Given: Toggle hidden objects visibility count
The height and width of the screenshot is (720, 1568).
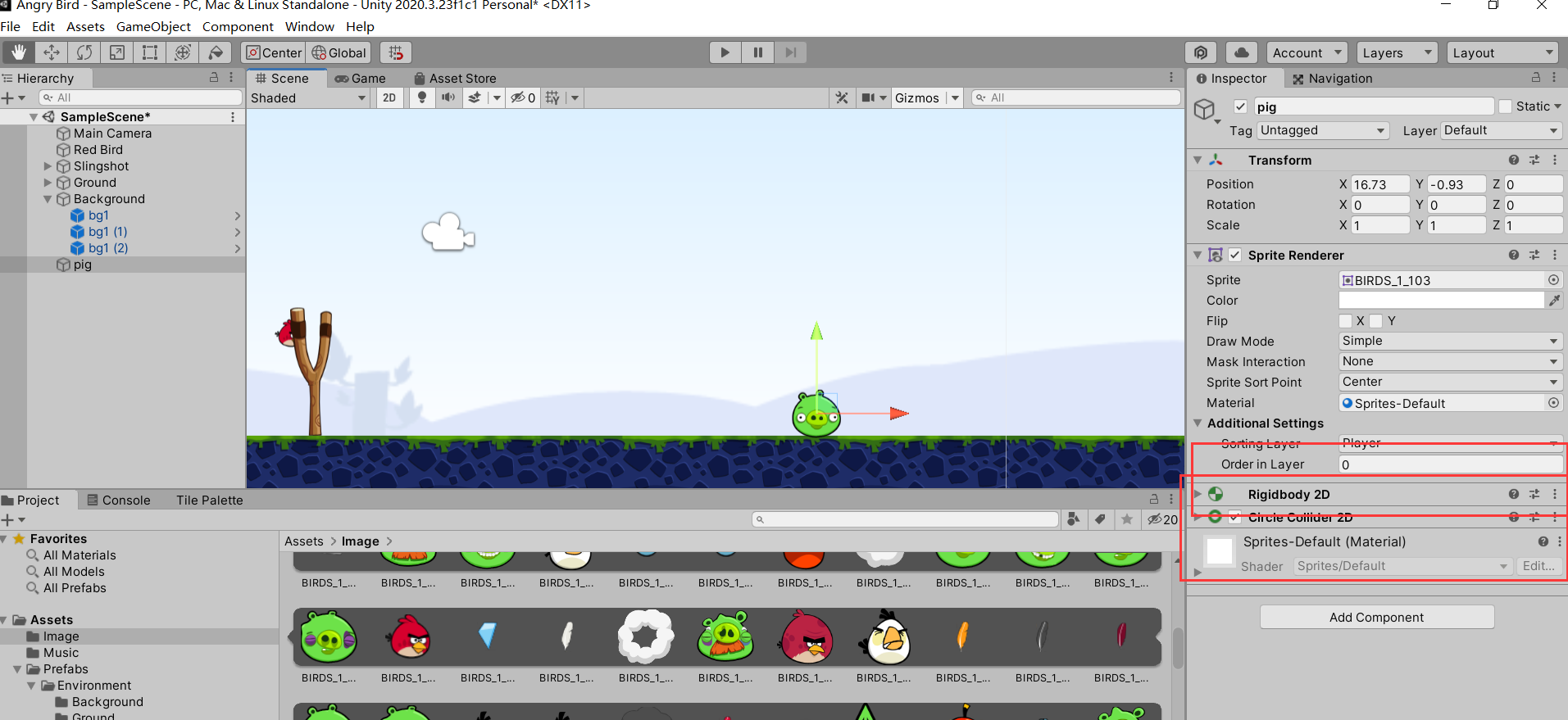Looking at the screenshot, I should [x=523, y=97].
